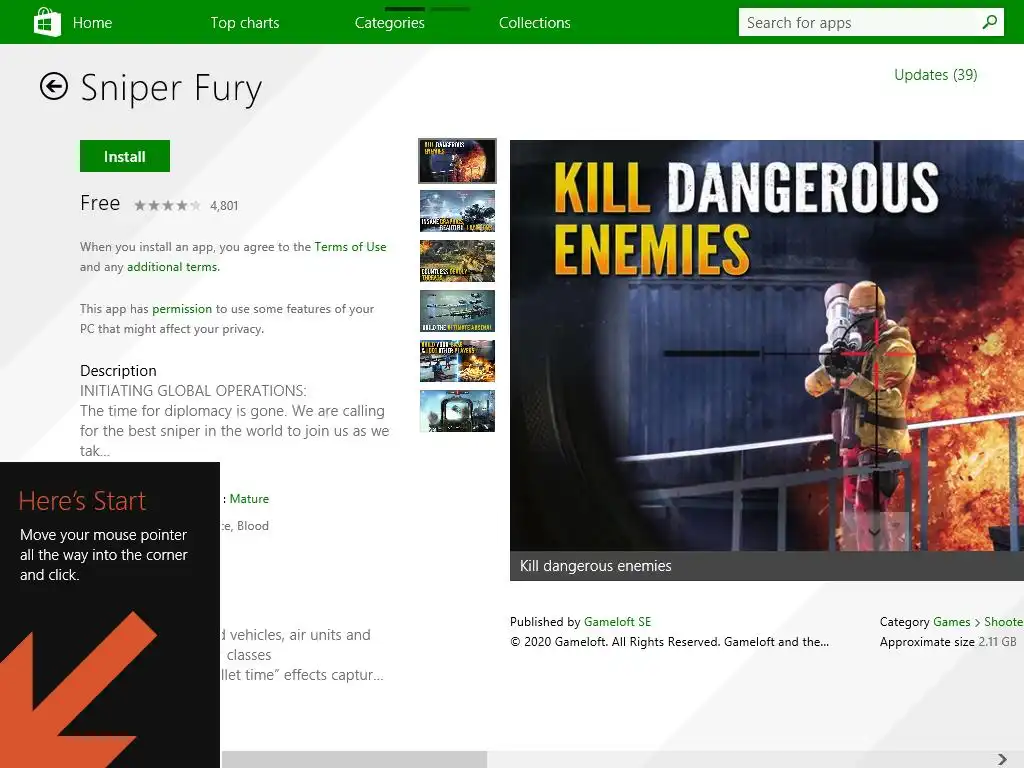Select the Countless Deadly Threats thumbnail
The image size is (1024, 768).
457,261
